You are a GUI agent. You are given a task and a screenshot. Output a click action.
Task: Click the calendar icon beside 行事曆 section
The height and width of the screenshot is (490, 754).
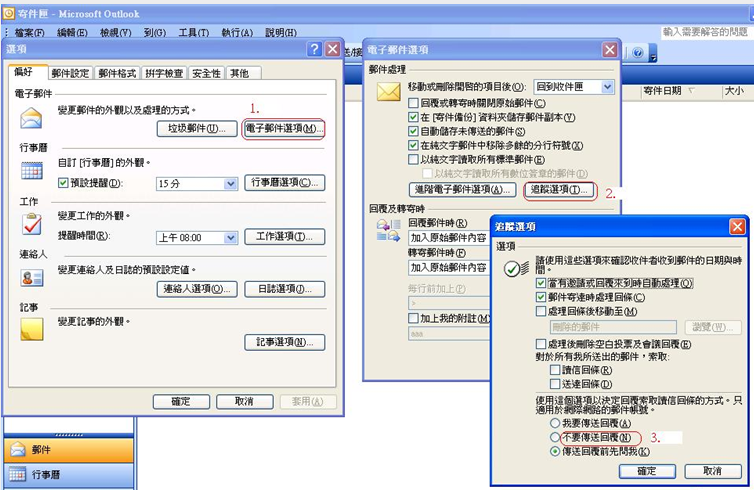pos(32,171)
